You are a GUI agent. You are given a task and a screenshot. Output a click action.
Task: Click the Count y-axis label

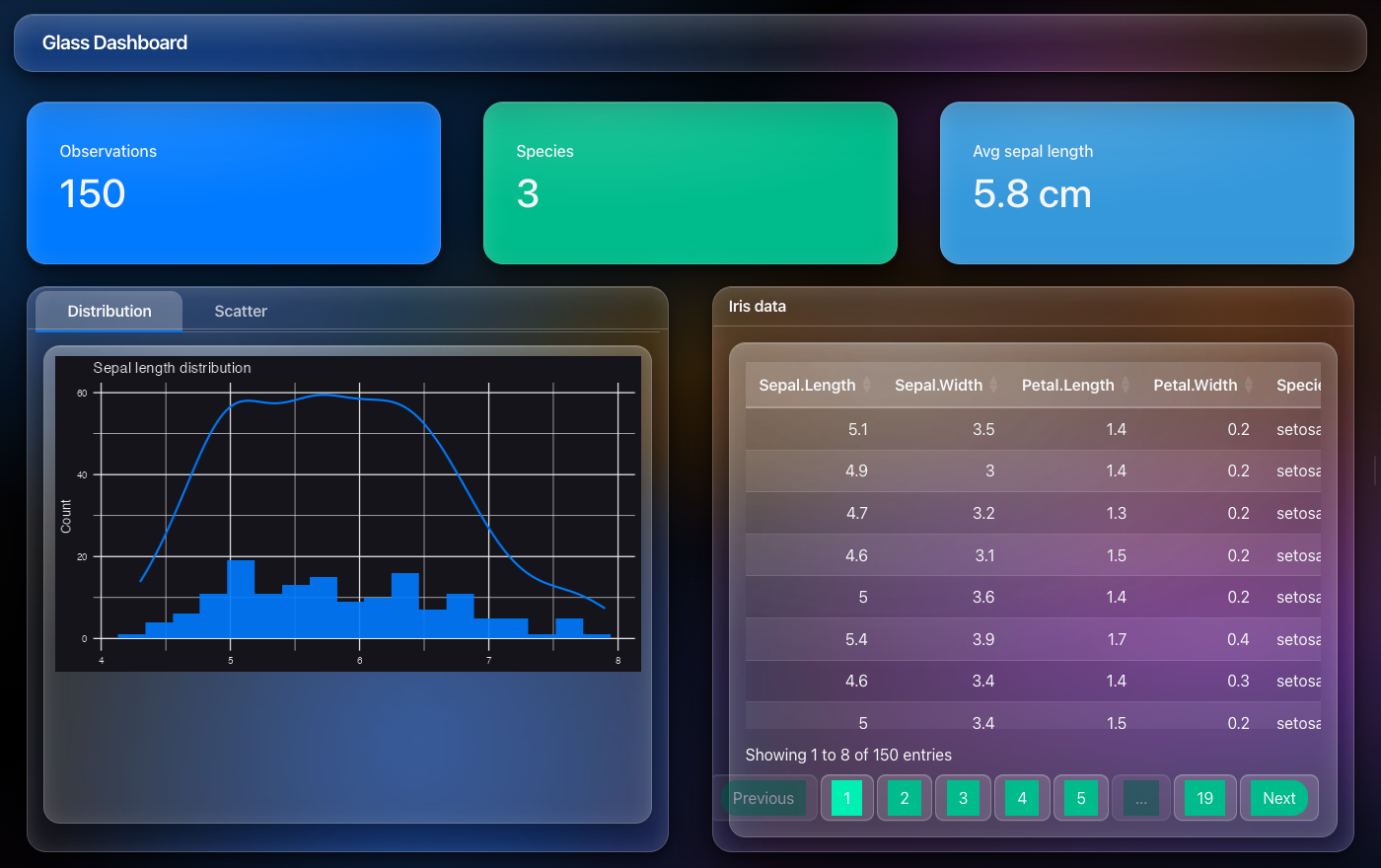coord(66,516)
